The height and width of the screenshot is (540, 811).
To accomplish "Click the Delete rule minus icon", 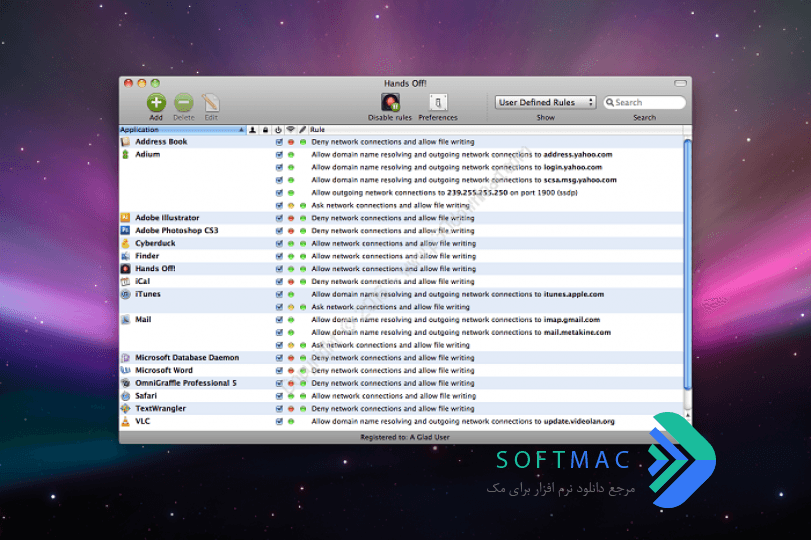I will 184,102.
